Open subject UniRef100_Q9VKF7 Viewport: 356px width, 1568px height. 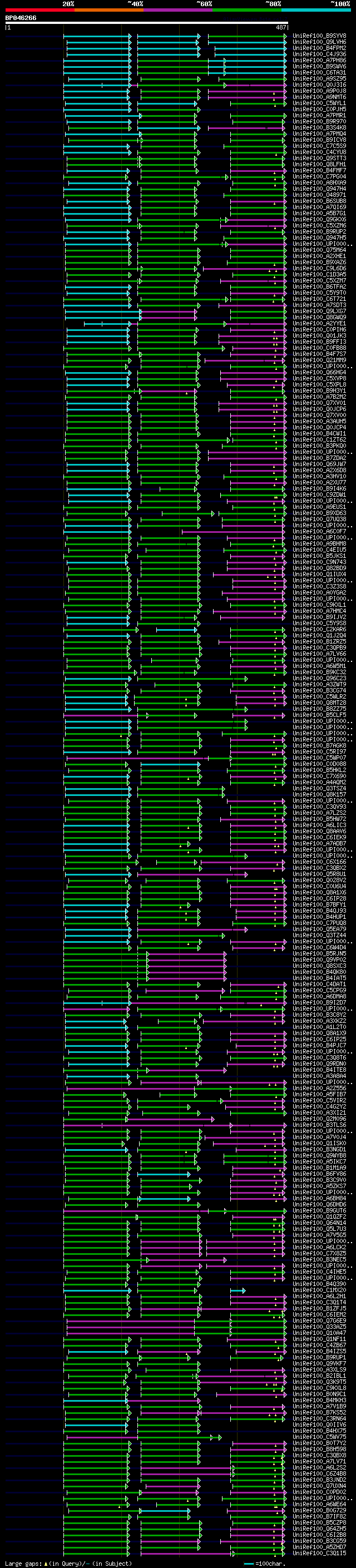point(319,1363)
